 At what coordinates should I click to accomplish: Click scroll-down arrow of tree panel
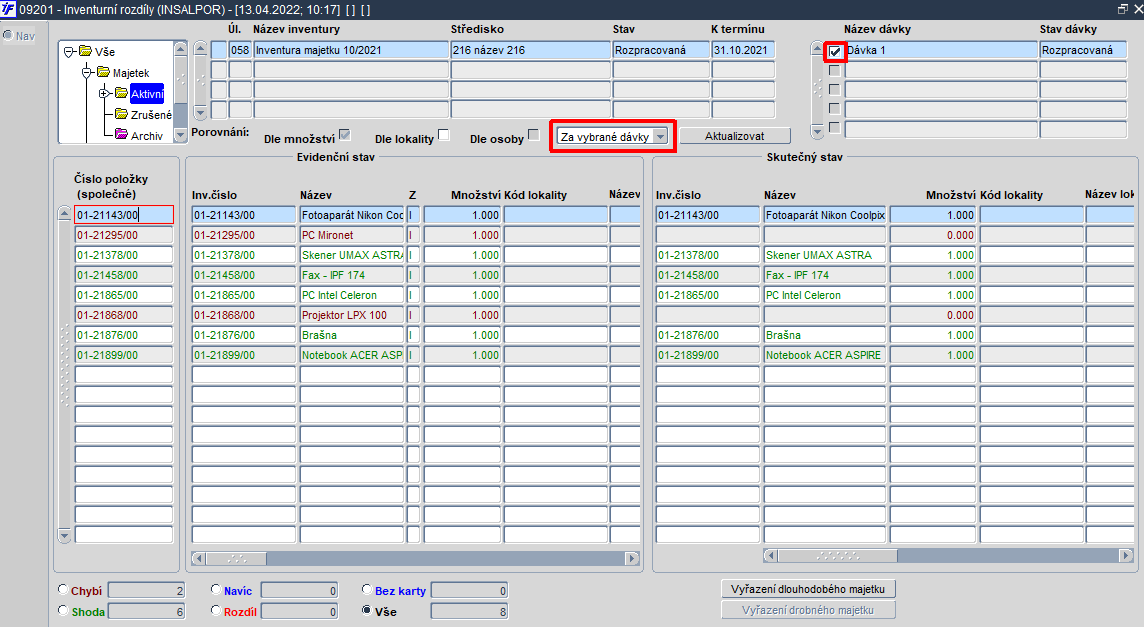pos(180,135)
